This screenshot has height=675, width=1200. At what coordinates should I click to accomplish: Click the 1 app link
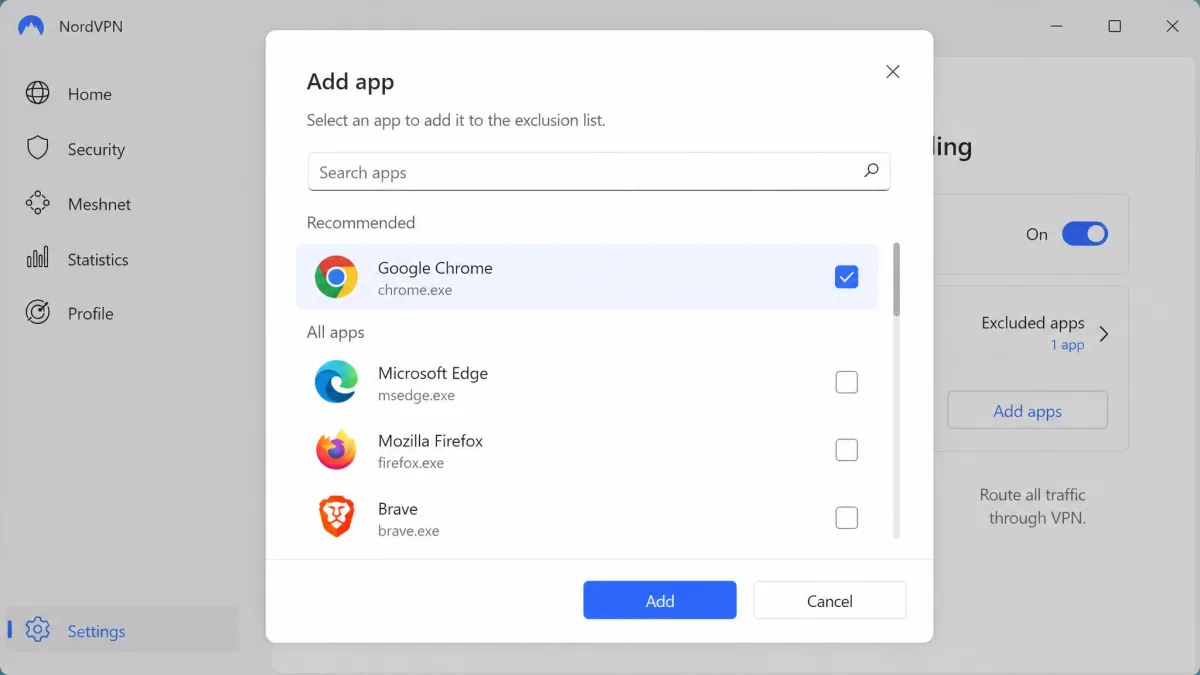tap(1067, 345)
